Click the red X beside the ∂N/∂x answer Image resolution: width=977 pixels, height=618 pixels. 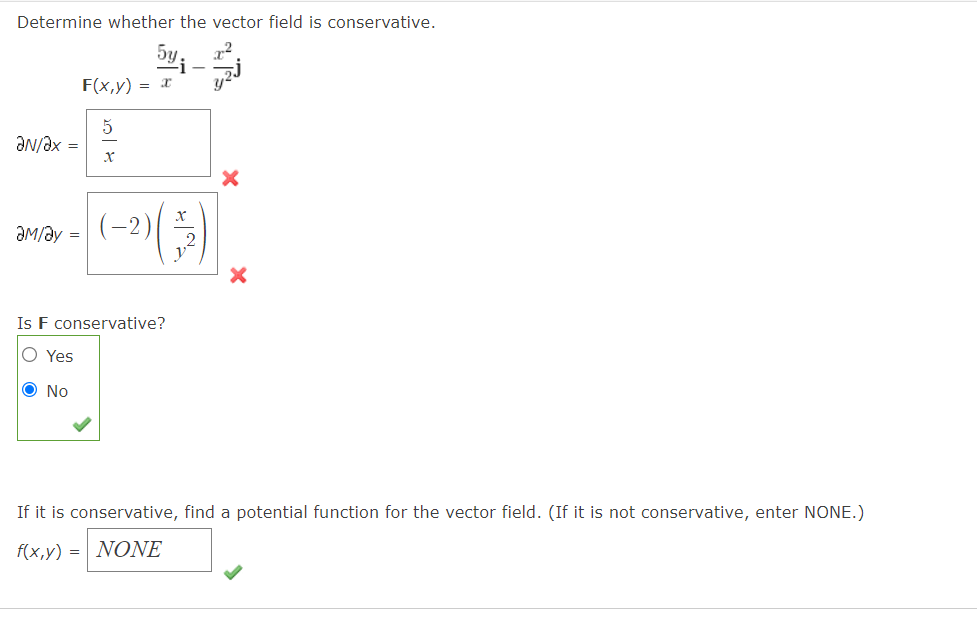(x=229, y=179)
